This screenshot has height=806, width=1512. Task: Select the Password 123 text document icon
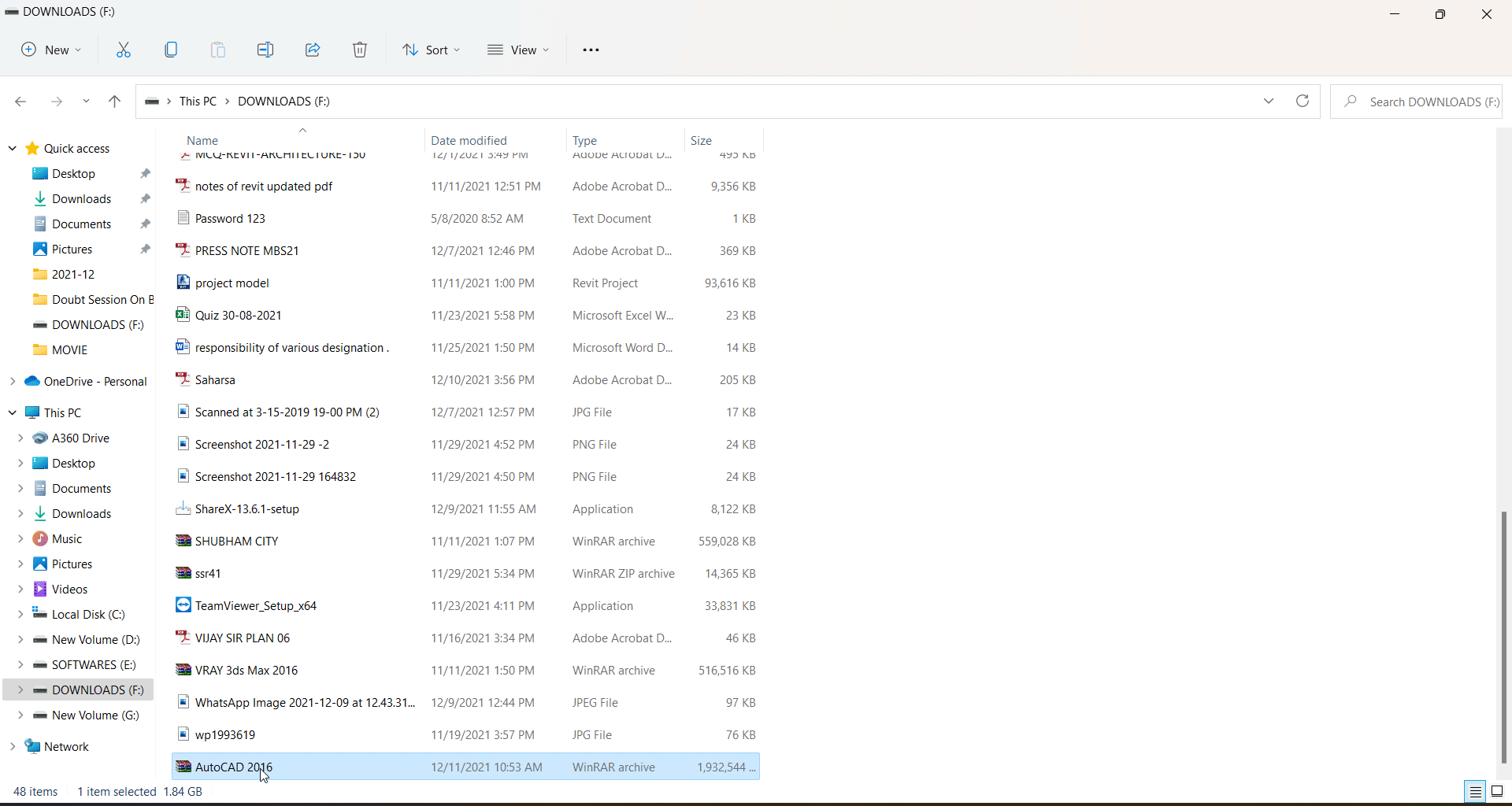[x=183, y=218]
